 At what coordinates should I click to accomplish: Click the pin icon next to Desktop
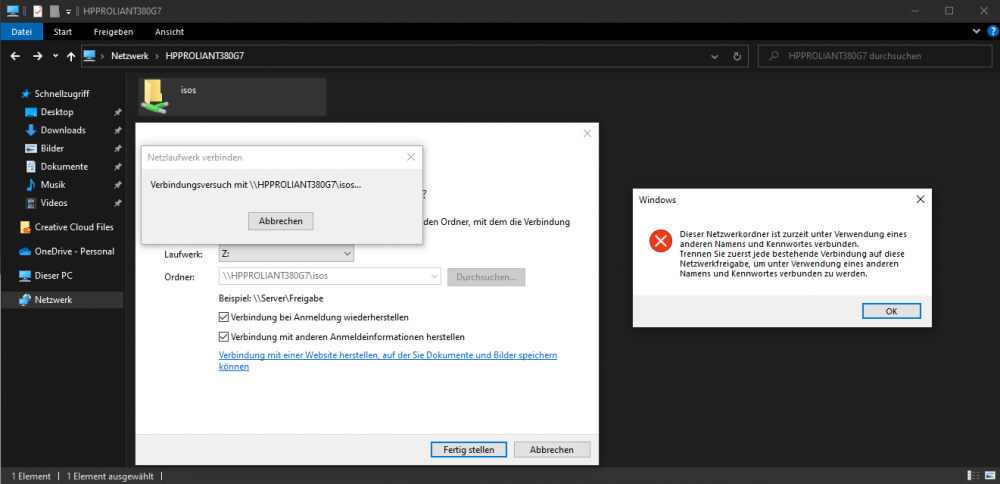point(117,112)
